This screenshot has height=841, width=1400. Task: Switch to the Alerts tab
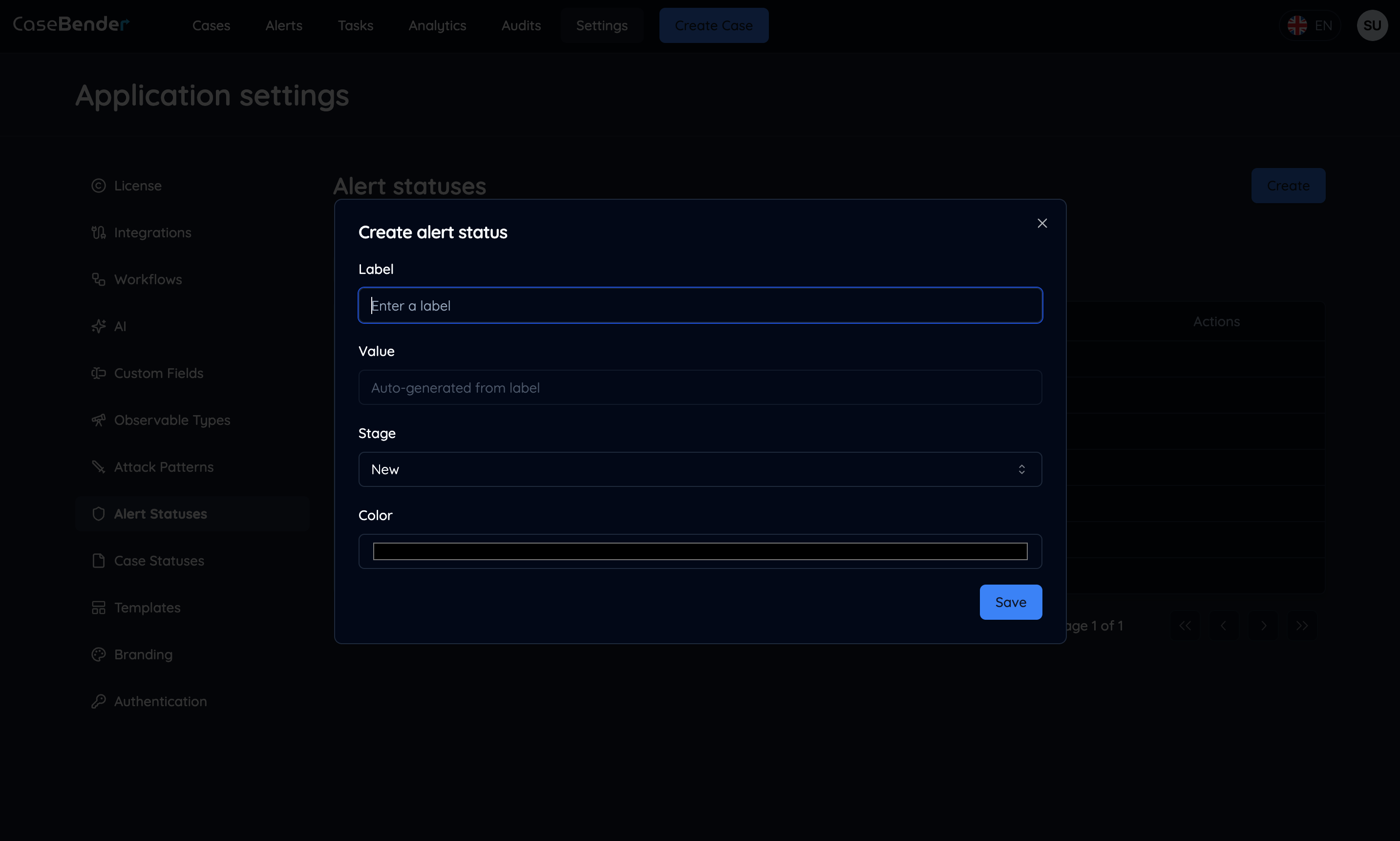coord(283,25)
